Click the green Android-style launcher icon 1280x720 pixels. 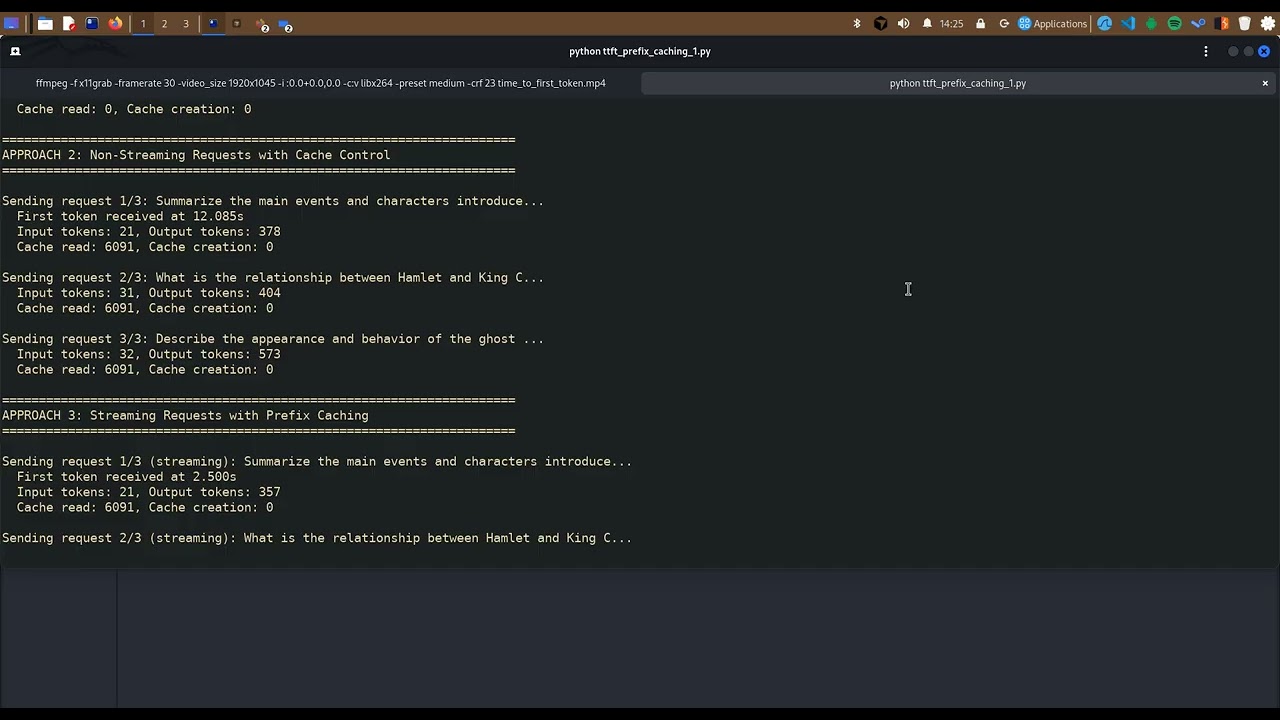click(x=1151, y=23)
